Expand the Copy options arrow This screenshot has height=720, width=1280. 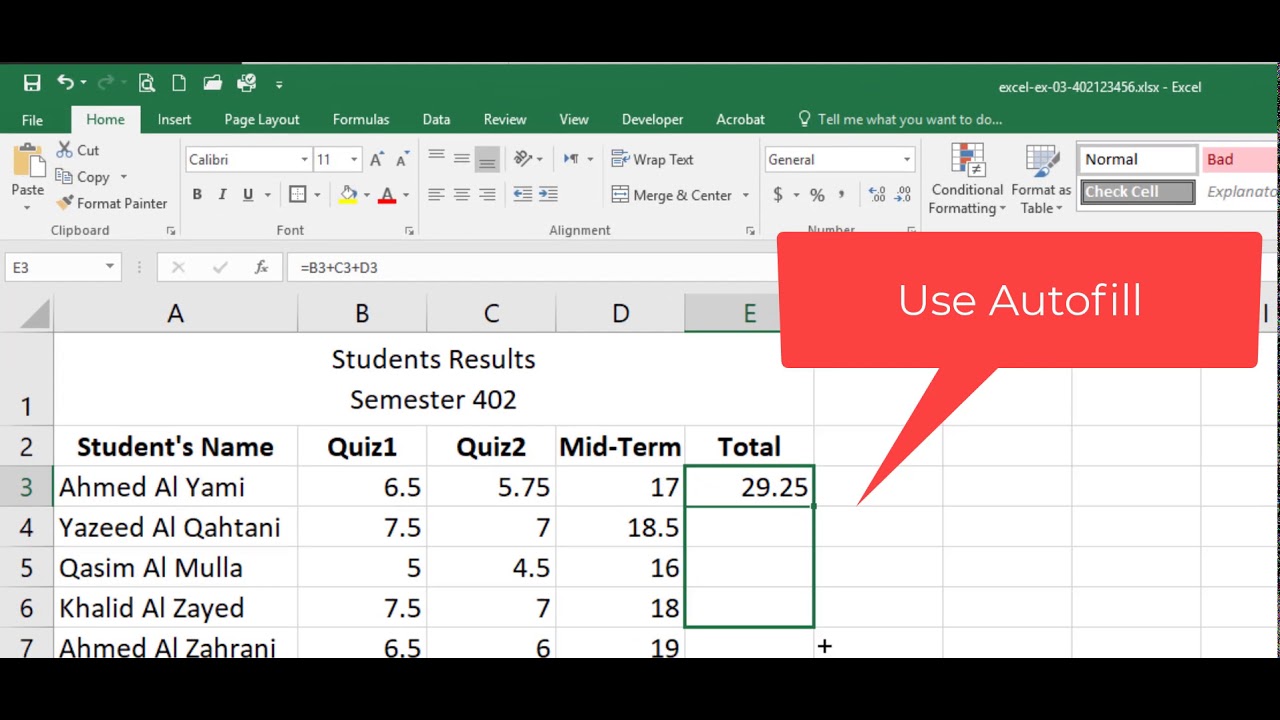pos(124,177)
